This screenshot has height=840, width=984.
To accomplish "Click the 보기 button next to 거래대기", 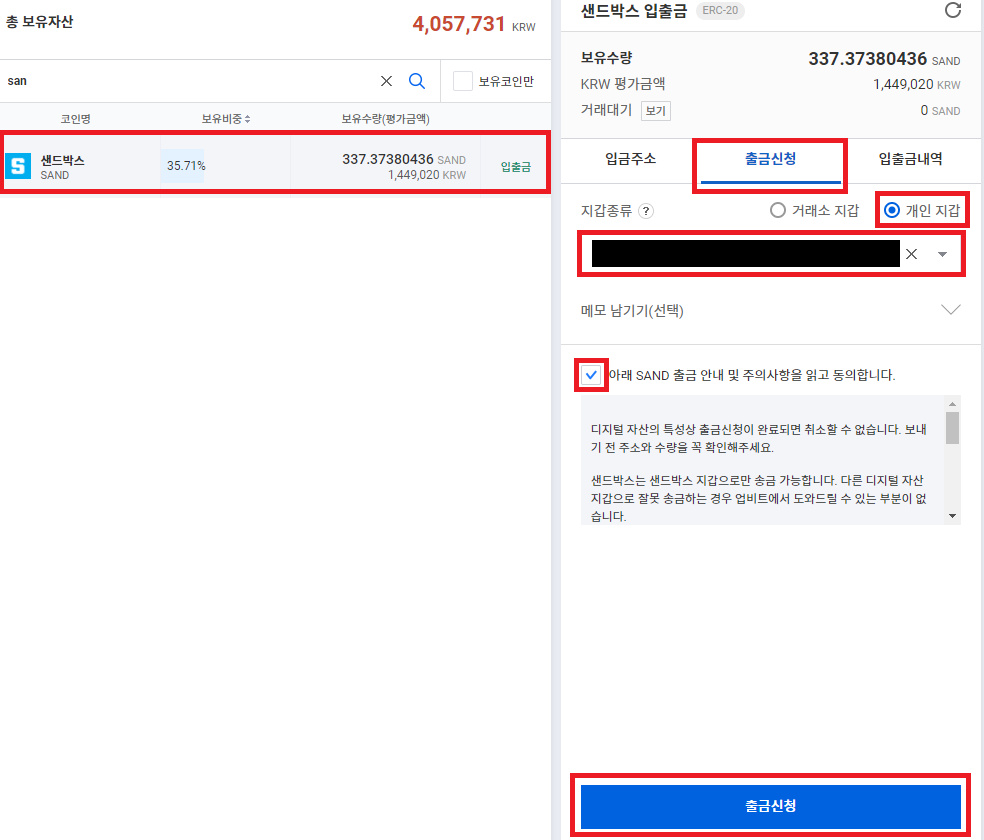I will [x=656, y=110].
